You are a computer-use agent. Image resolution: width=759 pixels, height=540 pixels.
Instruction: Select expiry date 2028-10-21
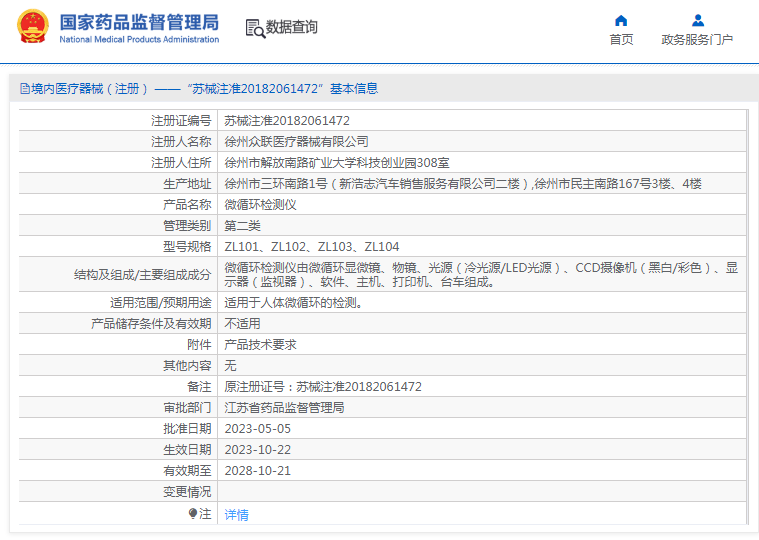pos(258,471)
